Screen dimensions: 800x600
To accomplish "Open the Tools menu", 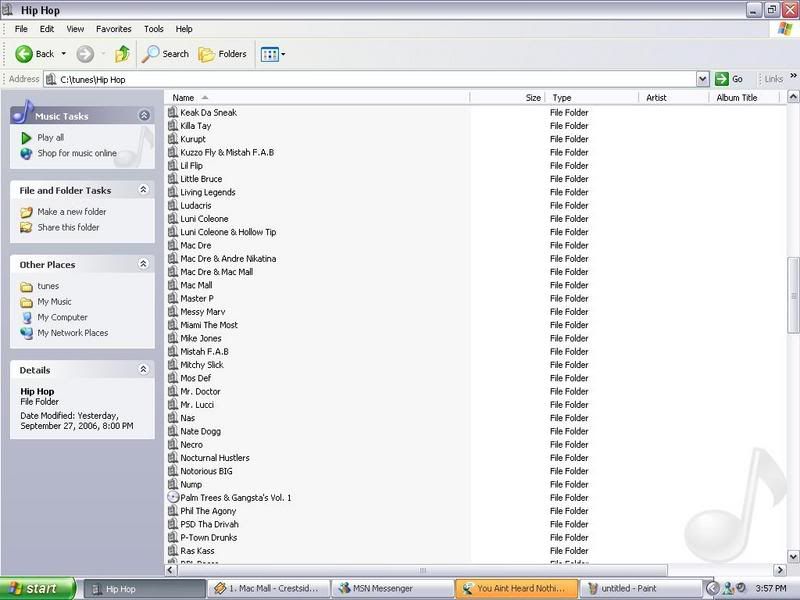I will click(x=154, y=29).
